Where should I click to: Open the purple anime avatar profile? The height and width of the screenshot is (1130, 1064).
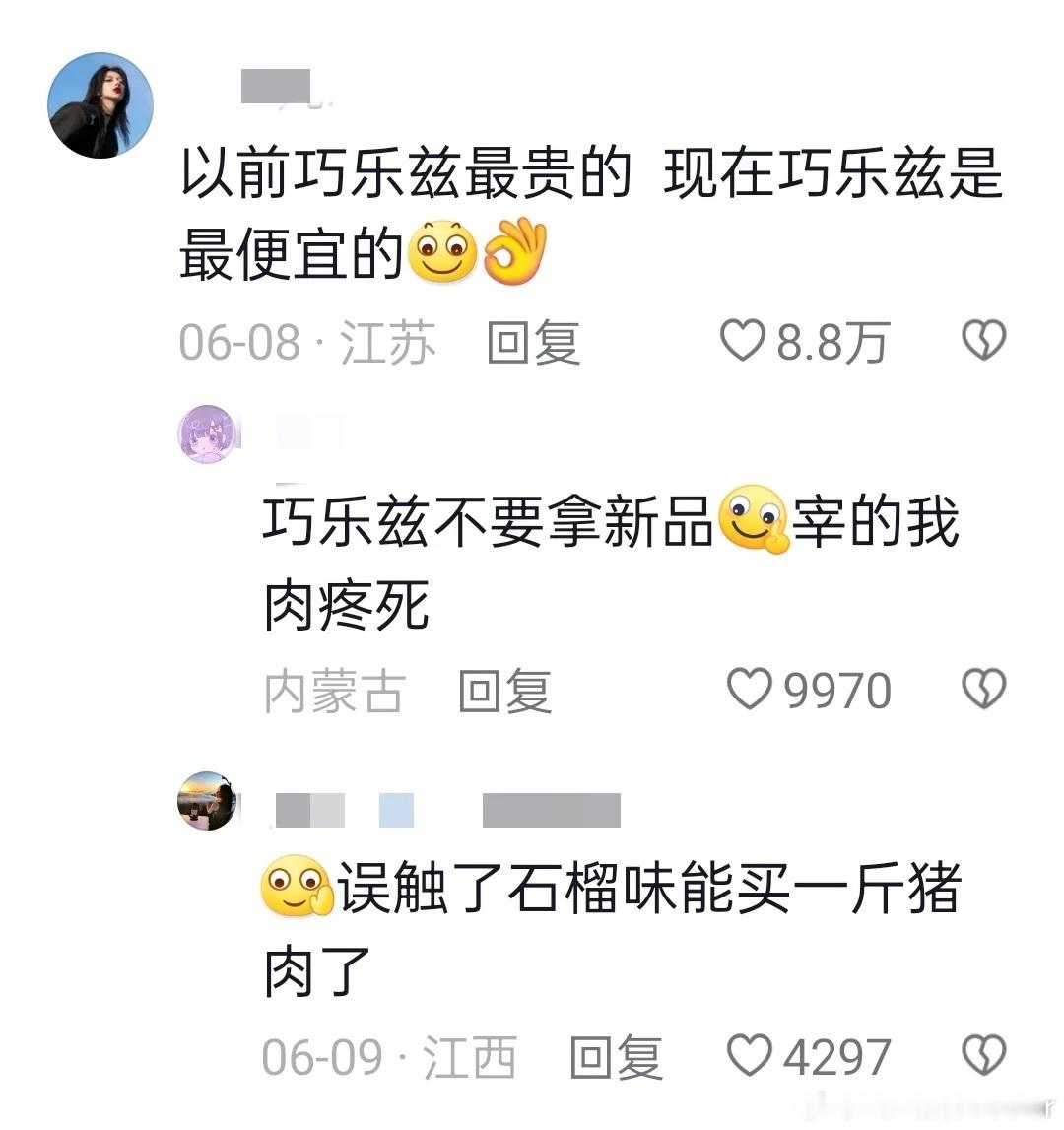(208, 433)
